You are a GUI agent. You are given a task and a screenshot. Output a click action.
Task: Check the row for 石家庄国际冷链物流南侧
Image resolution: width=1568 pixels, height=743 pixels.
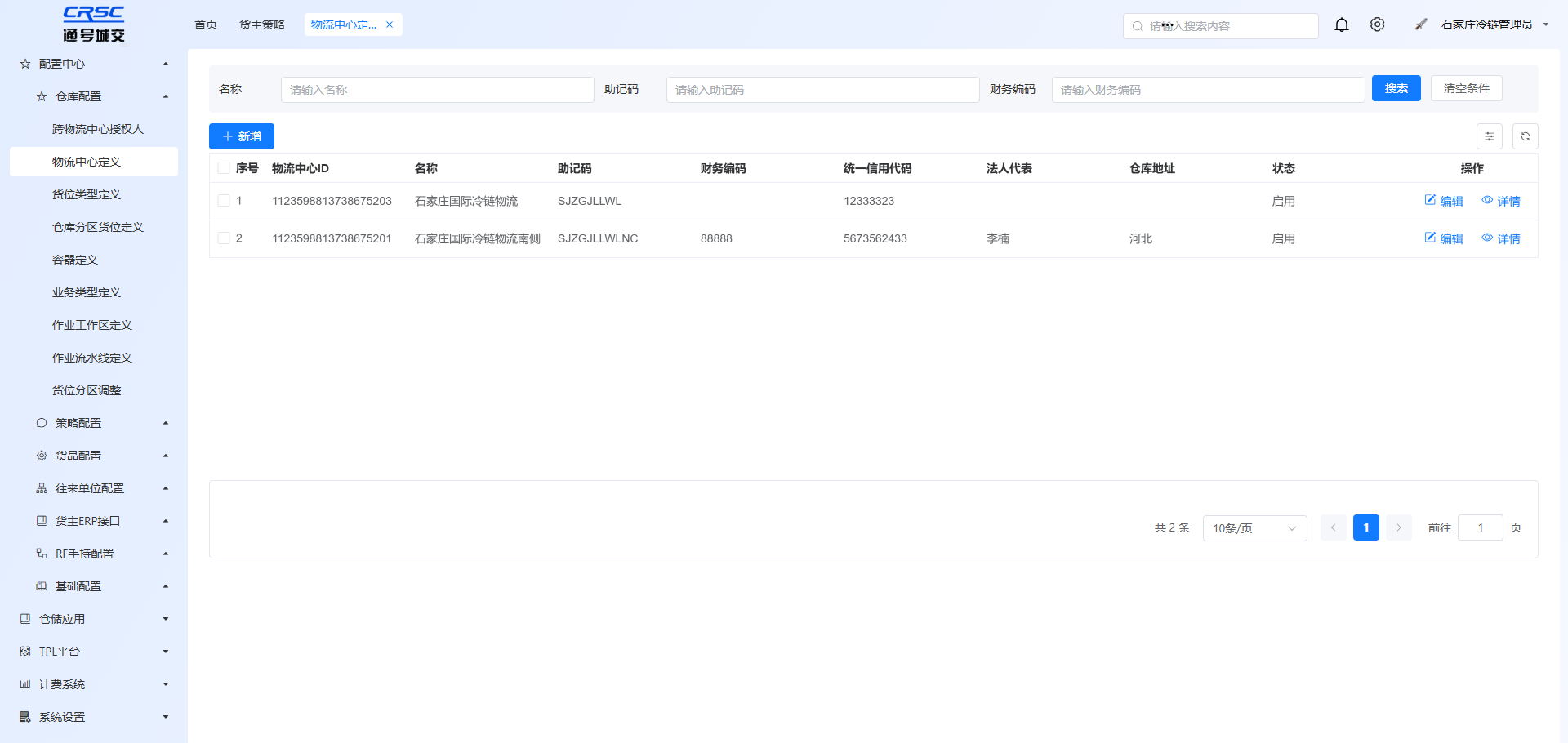click(224, 238)
